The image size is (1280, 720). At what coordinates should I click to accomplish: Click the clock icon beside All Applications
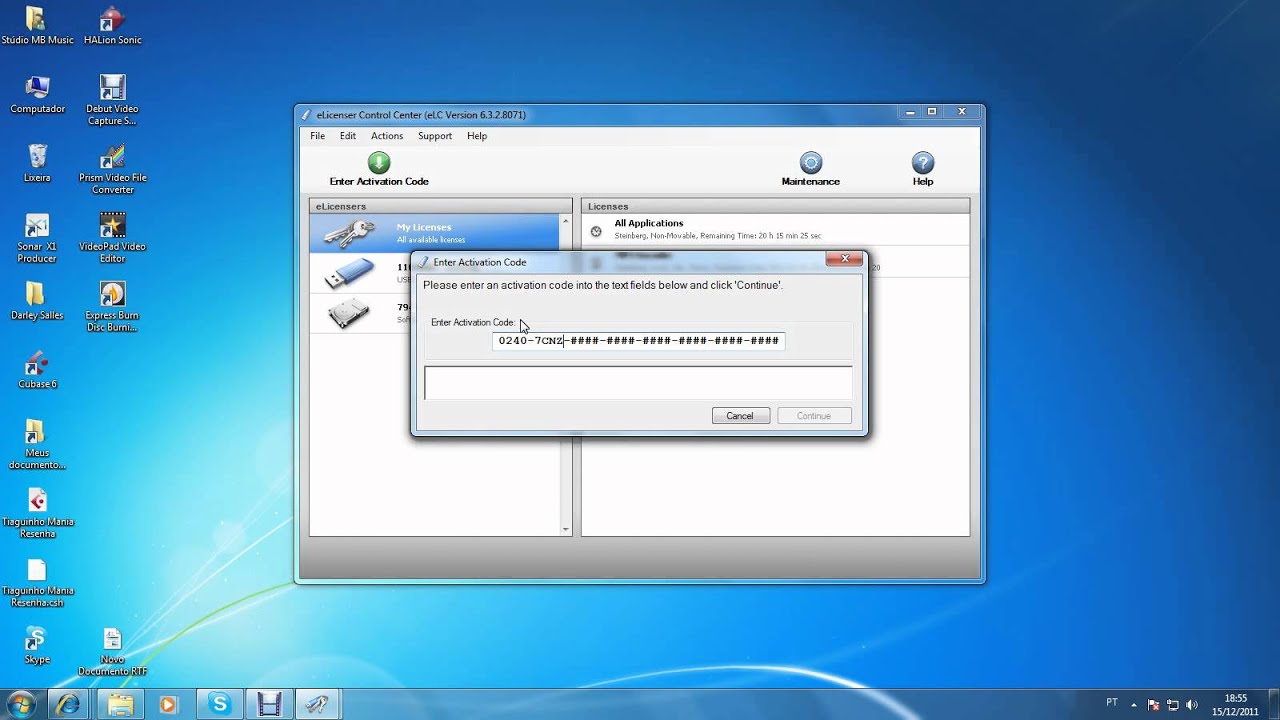[596, 231]
